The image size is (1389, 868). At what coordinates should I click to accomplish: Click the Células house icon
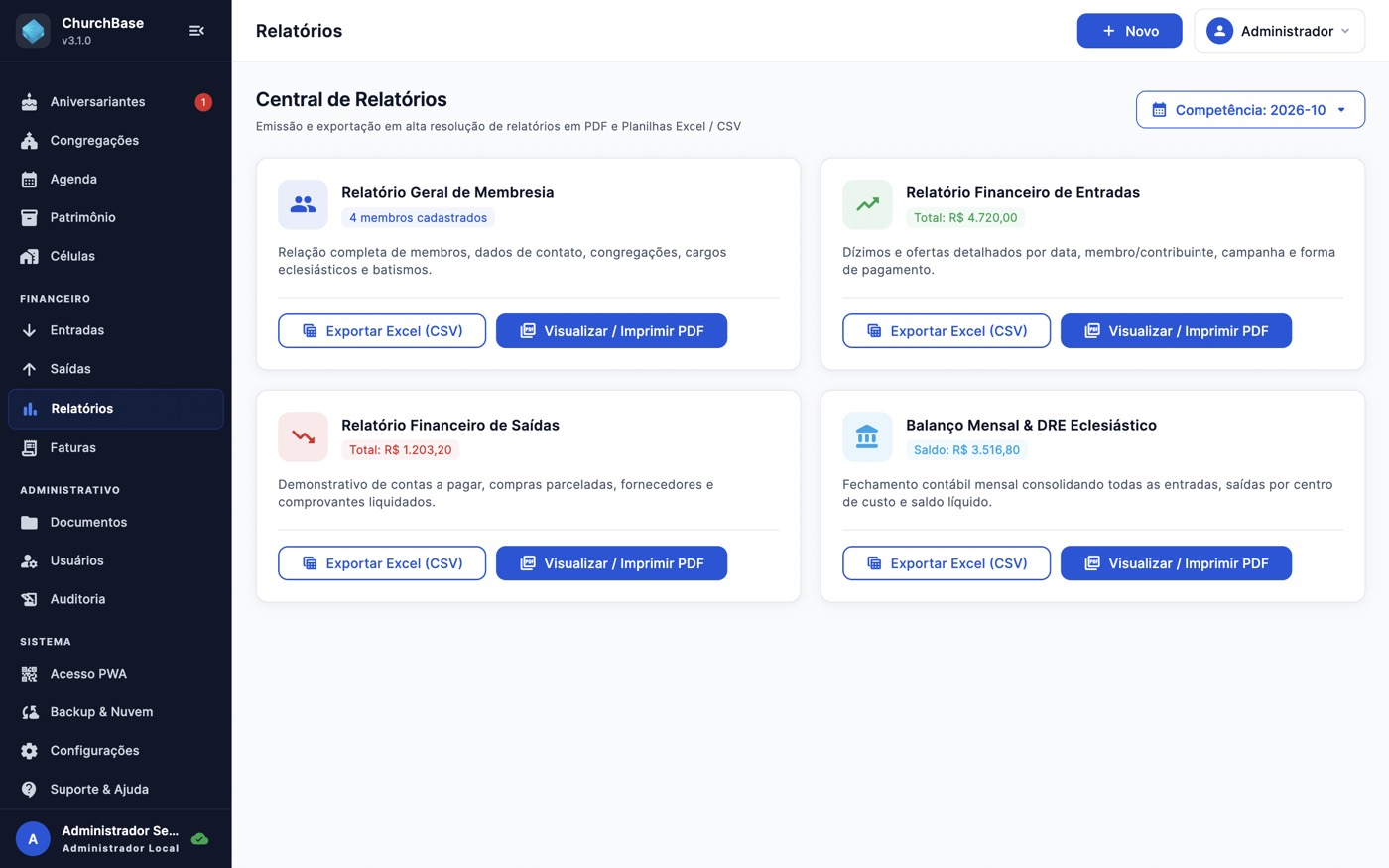pyautogui.click(x=30, y=257)
